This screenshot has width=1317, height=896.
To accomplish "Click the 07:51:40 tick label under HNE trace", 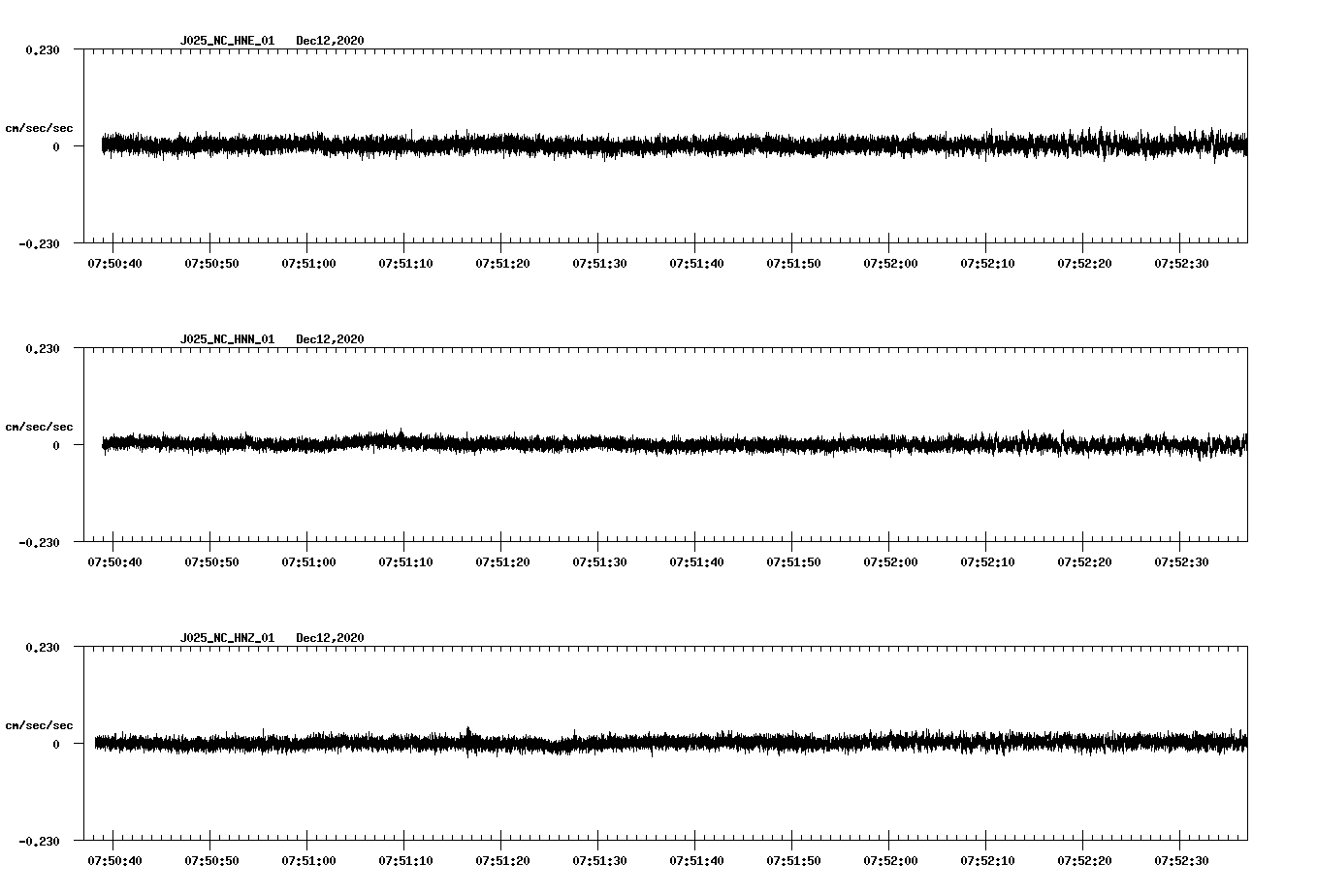I will [696, 262].
